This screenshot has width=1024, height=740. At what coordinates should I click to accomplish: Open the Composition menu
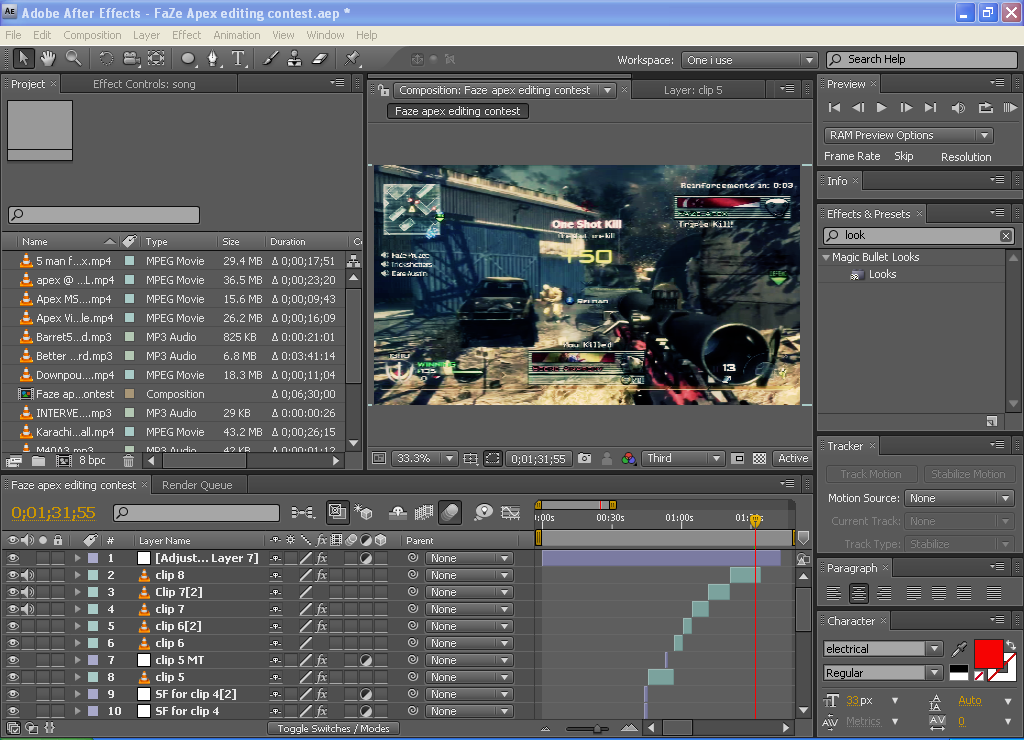point(92,35)
